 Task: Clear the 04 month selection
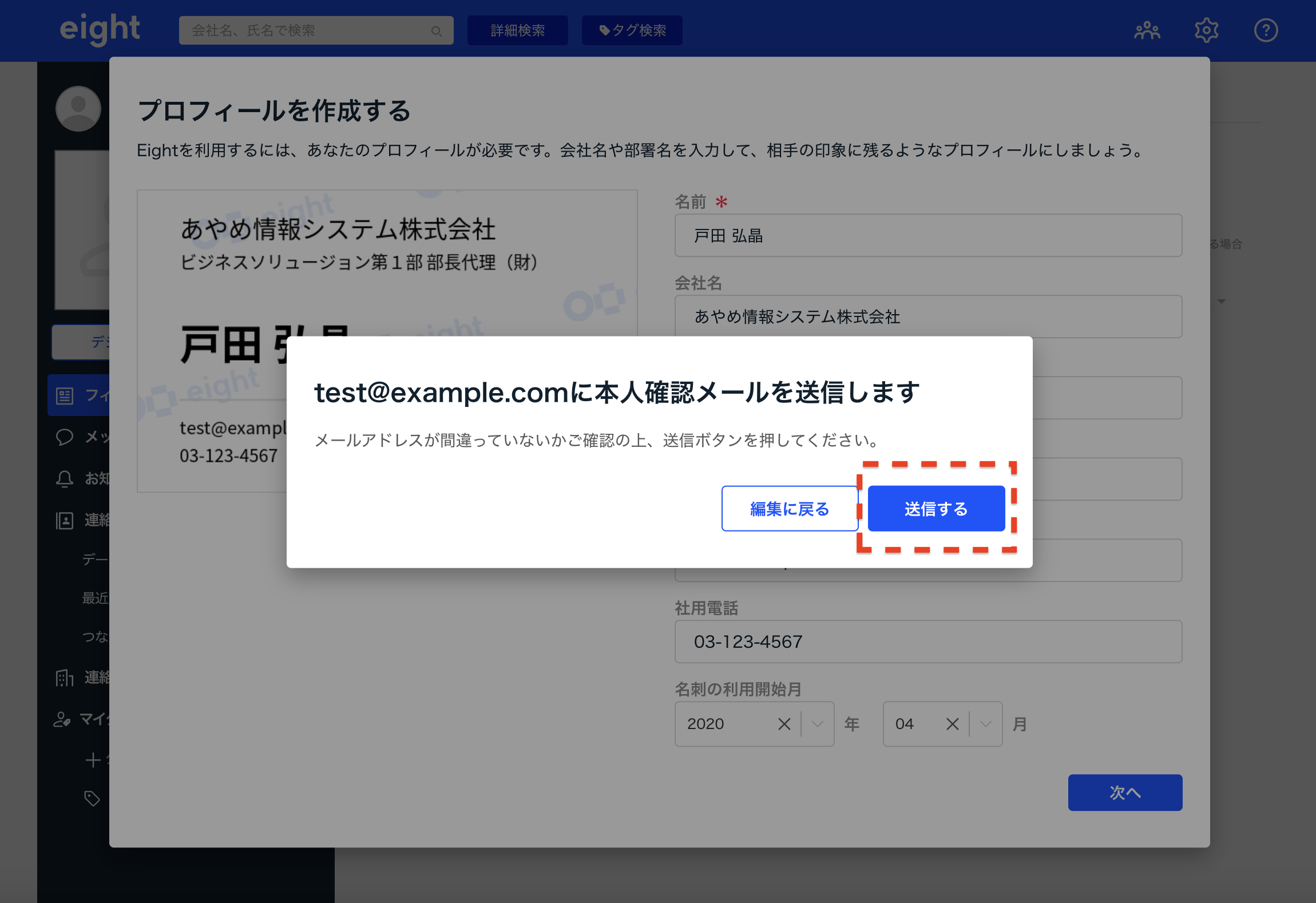click(x=953, y=724)
